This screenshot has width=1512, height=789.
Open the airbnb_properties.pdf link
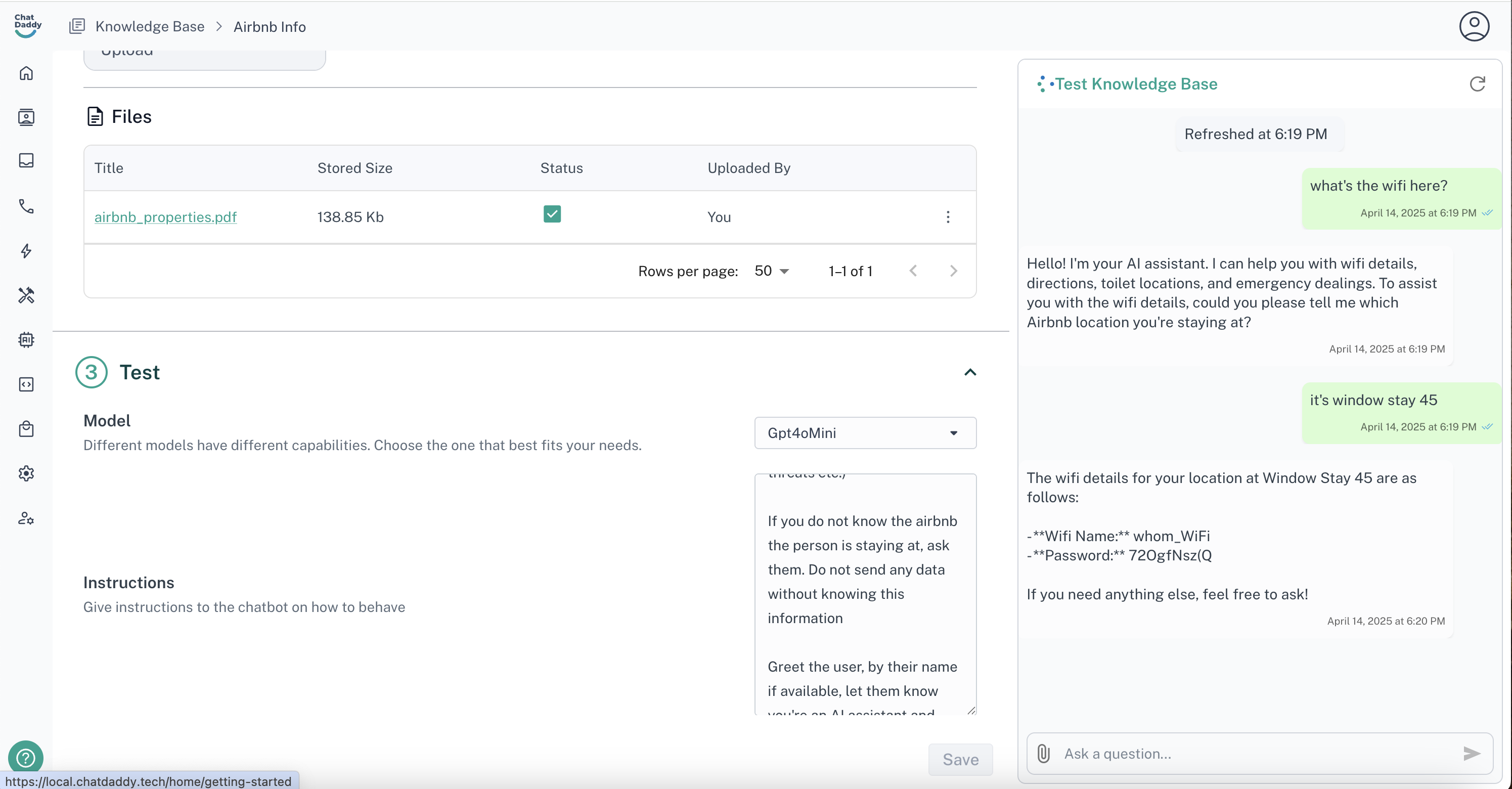pos(165,217)
